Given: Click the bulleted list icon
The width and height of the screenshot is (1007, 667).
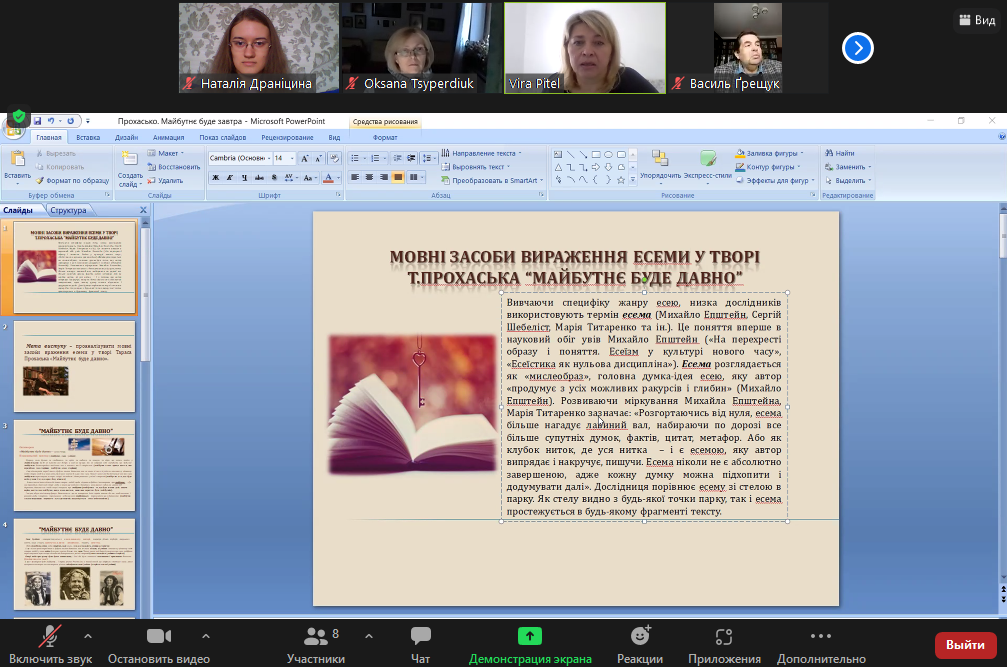Looking at the screenshot, I should pos(355,158).
